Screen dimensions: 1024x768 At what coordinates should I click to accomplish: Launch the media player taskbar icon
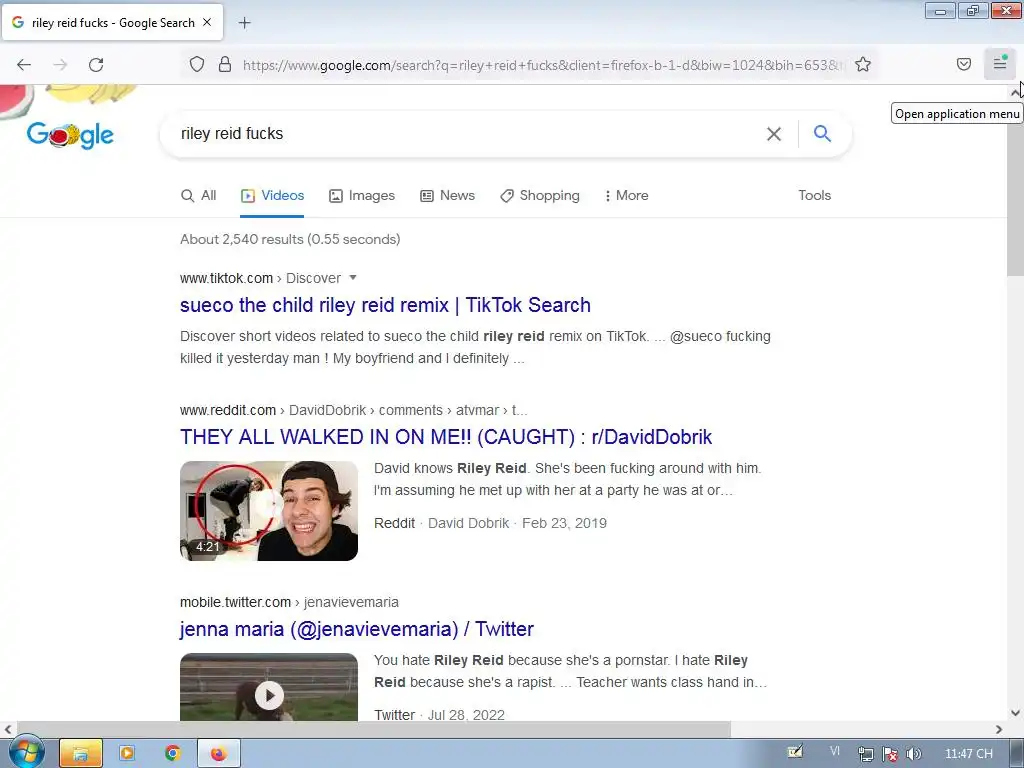point(127,754)
